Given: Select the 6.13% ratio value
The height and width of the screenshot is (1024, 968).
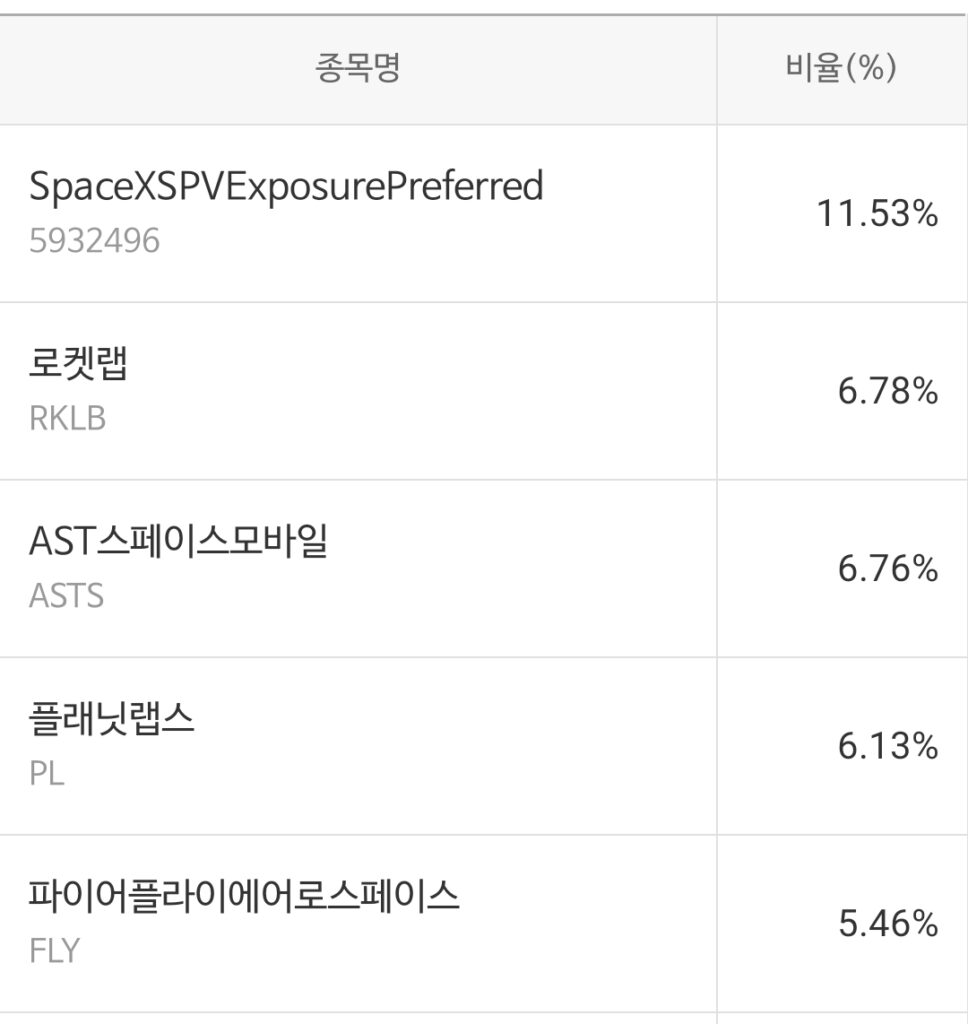Looking at the screenshot, I should point(887,746).
